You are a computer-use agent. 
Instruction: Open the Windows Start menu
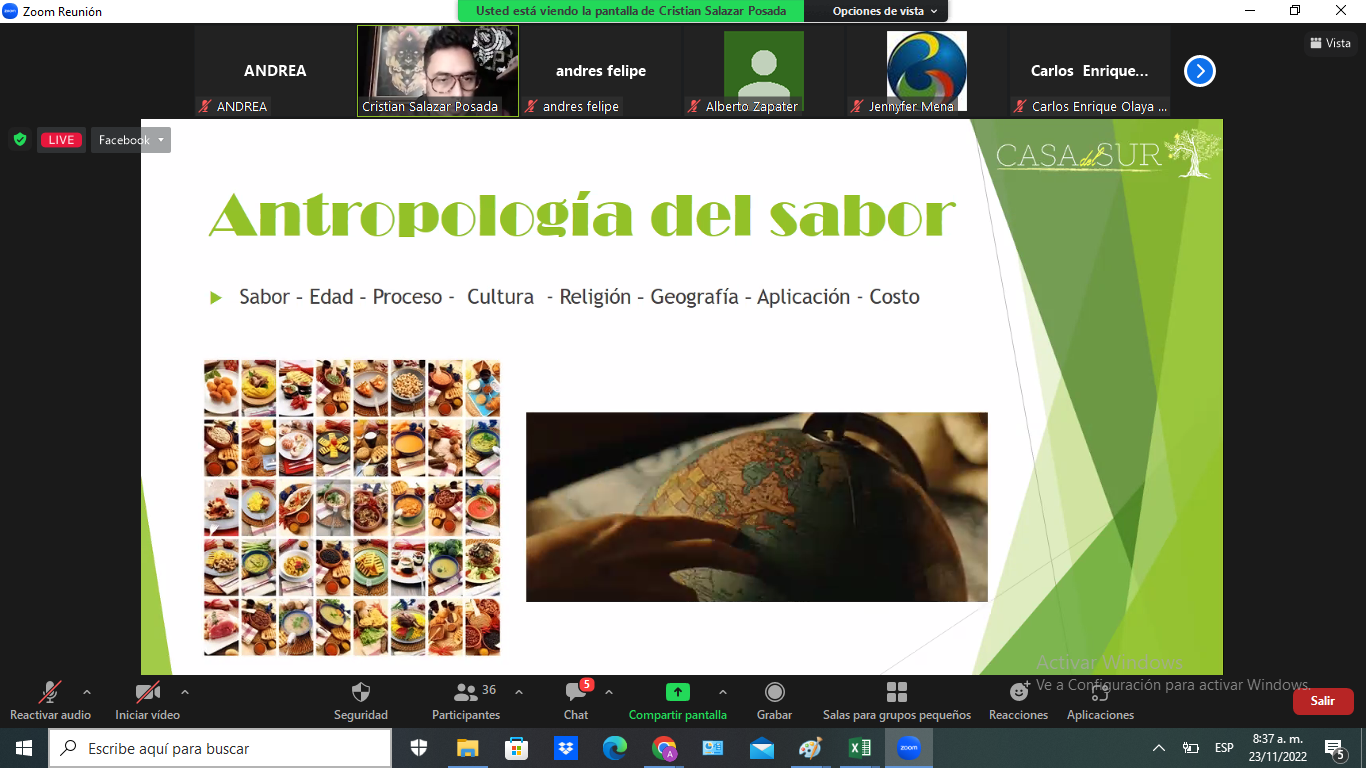[24, 748]
